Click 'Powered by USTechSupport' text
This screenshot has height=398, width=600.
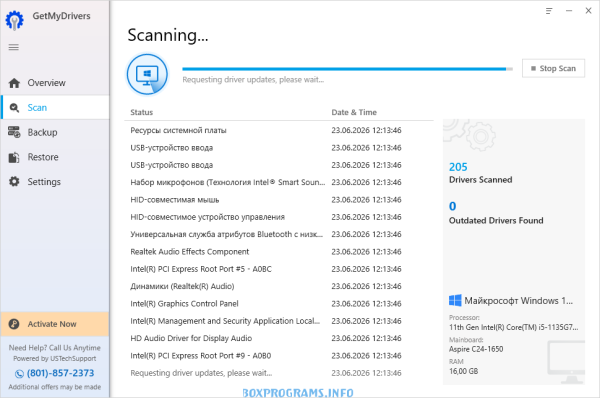55,359
